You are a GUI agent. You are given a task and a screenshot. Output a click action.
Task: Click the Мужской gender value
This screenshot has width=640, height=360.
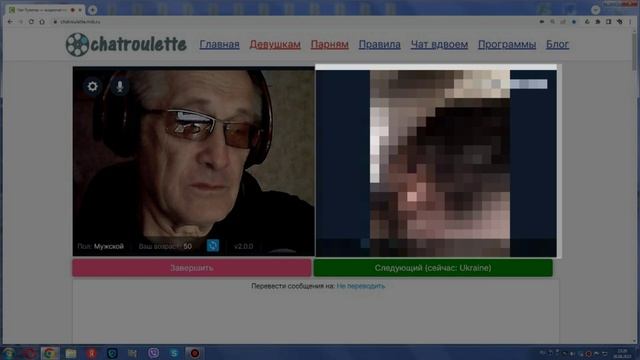(x=109, y=247)
